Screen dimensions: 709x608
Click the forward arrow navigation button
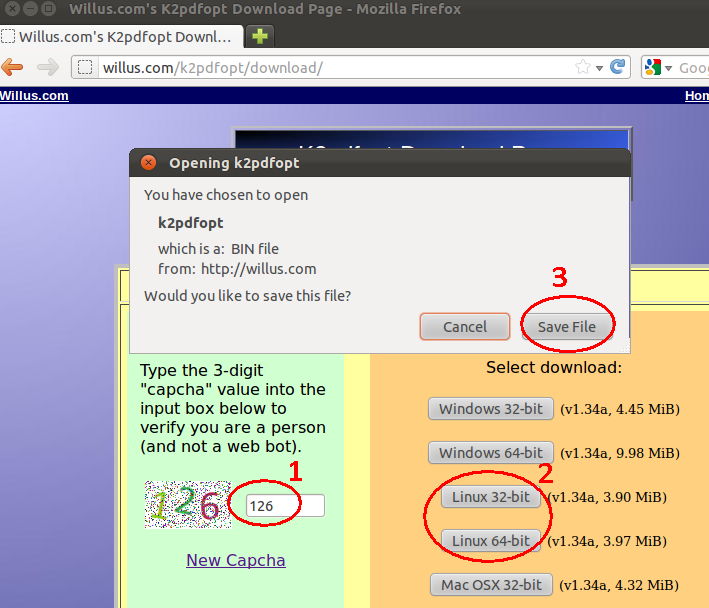(48, 67)
